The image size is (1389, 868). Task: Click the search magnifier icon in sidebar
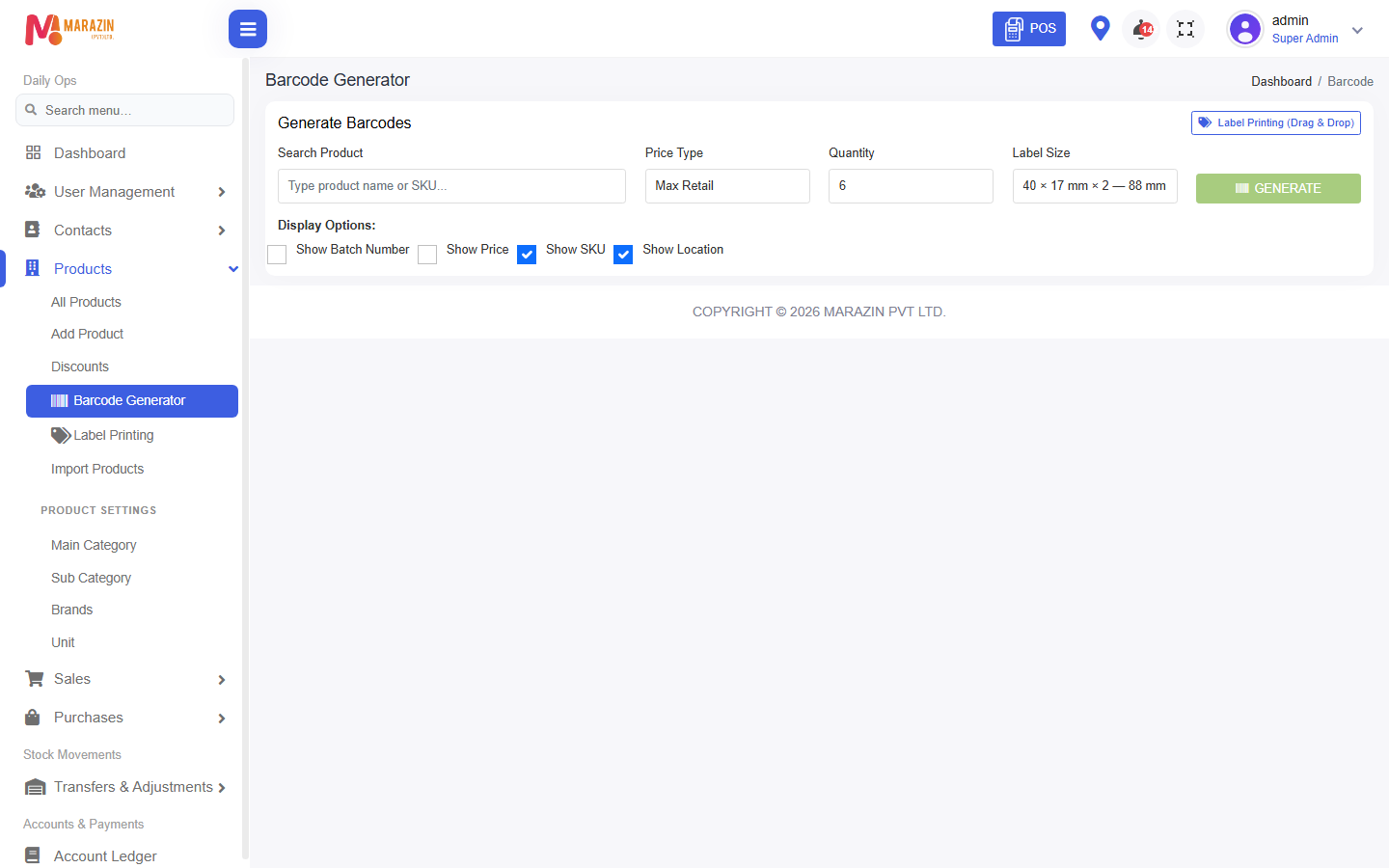click(31, 110)
